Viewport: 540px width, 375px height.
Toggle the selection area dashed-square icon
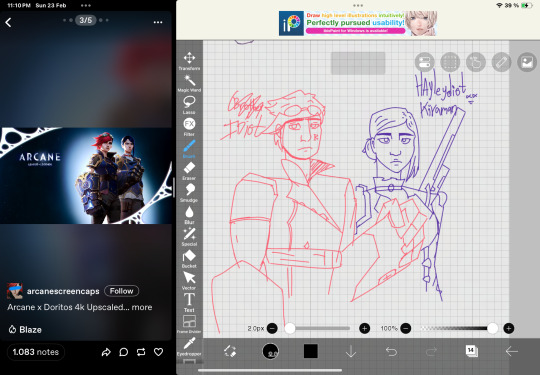[x=450, y=62]
